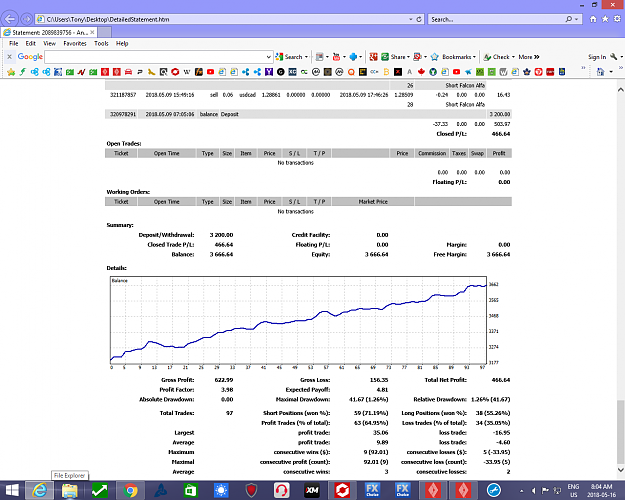Viewport: 625px width, 500px height.
Task: Open the green lightning f favorites shortcut
Action: [23, 72]
